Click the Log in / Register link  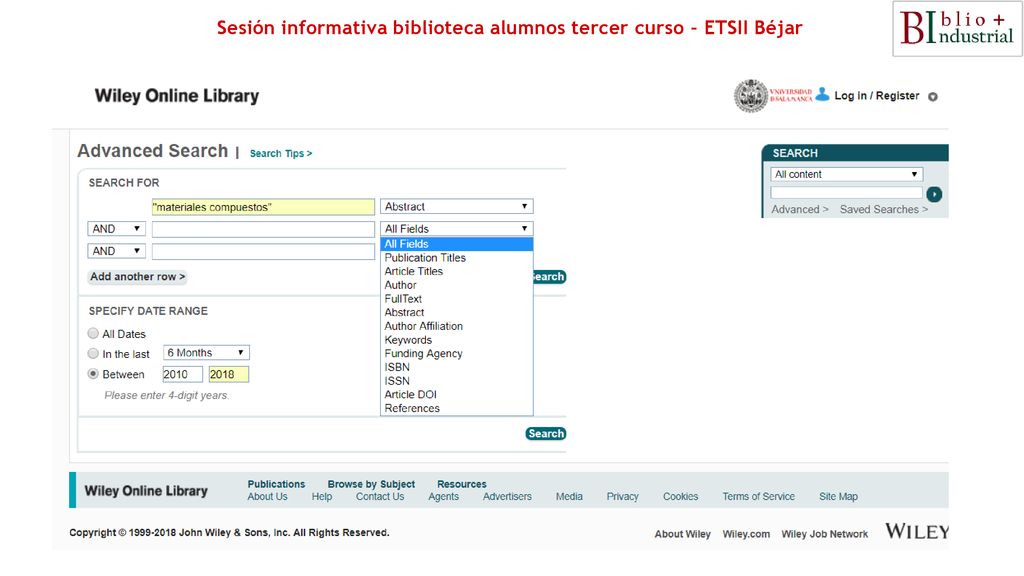click(x=876, y=95)
